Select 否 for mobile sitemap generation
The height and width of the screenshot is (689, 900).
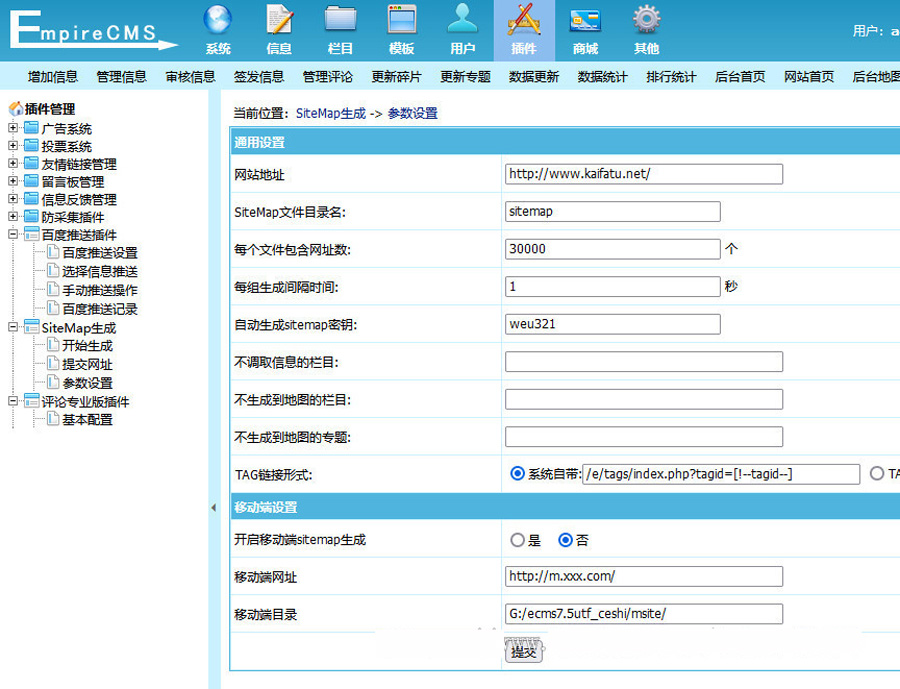pyautogui.click(x=565, y=540)
